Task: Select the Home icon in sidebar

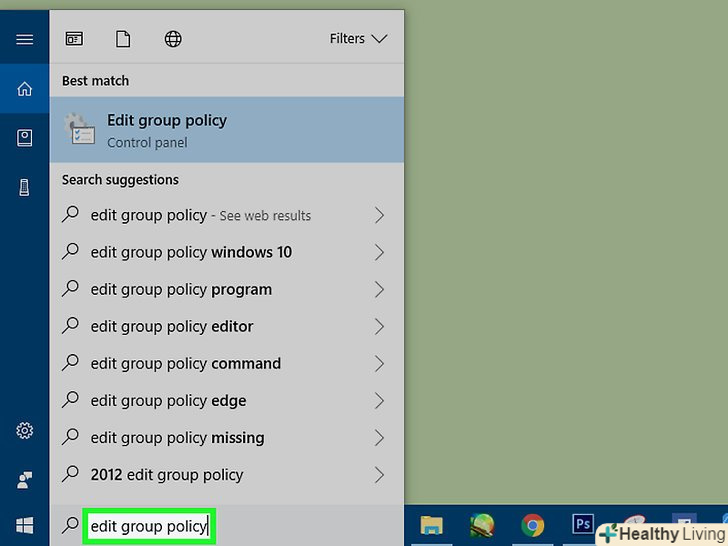Action: coord(24,90)
